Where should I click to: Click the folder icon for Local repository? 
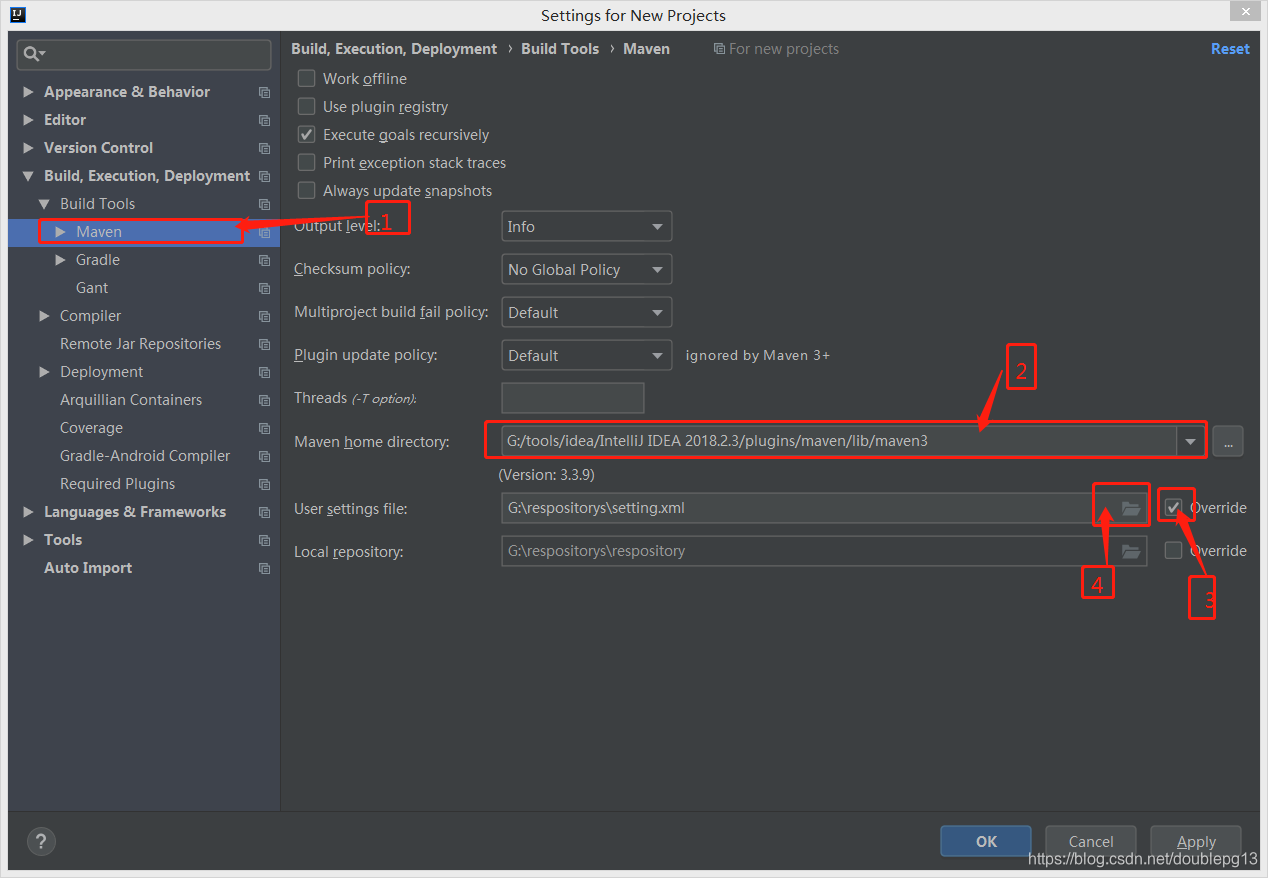point(1131,551)
